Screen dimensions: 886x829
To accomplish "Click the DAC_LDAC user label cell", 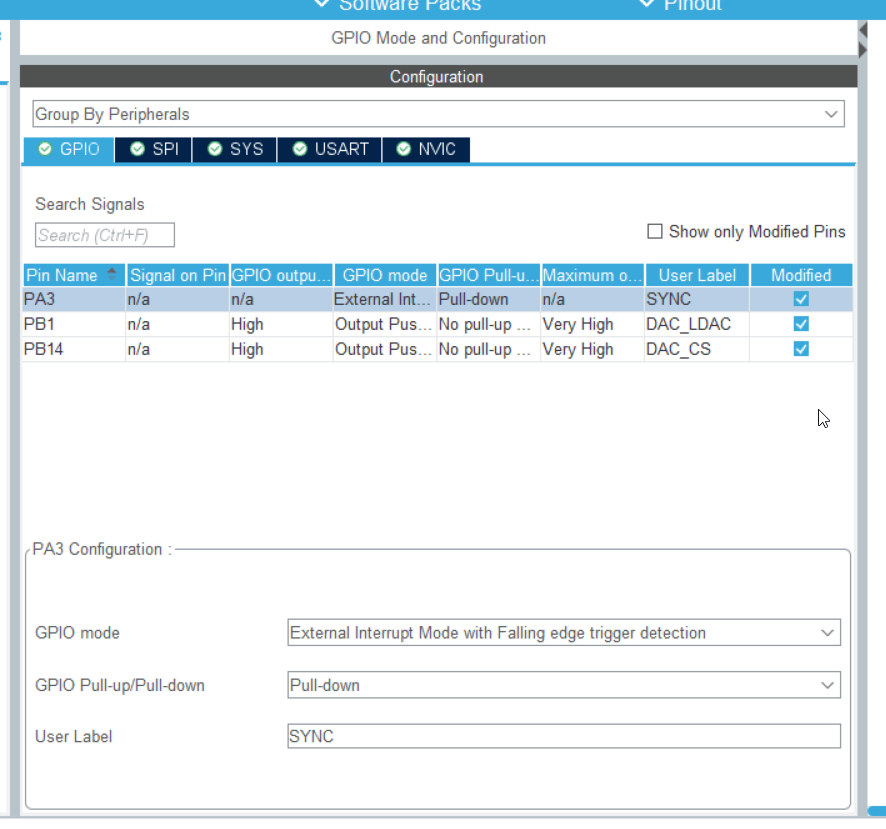I will [x=697, y=324].
